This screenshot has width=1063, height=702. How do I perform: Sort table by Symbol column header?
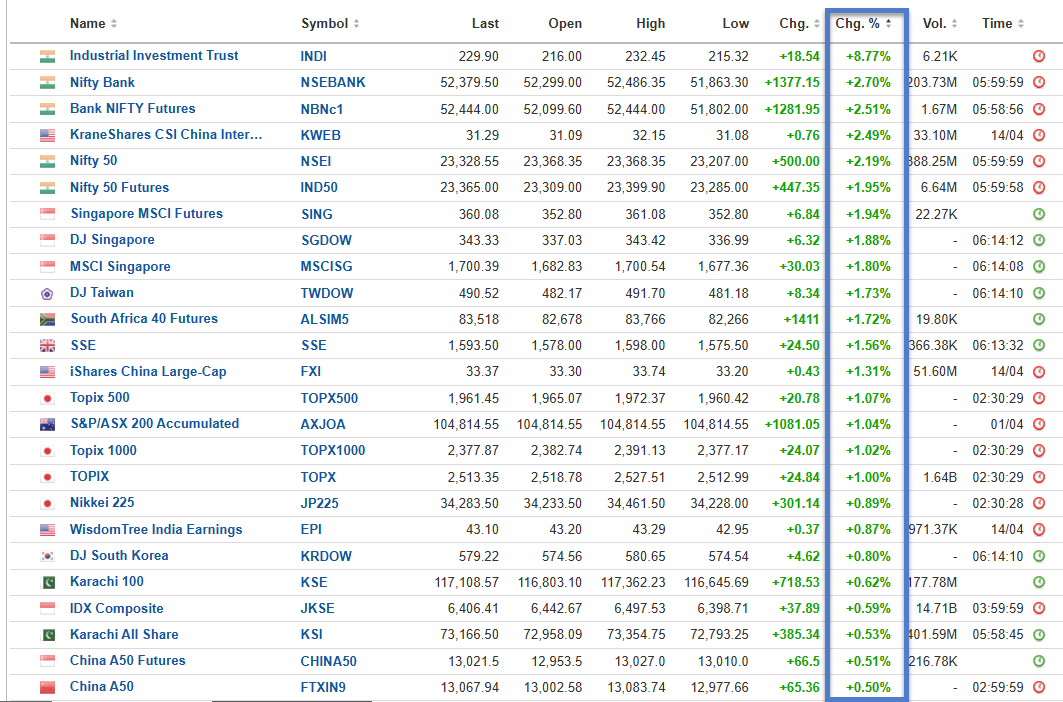330,24
